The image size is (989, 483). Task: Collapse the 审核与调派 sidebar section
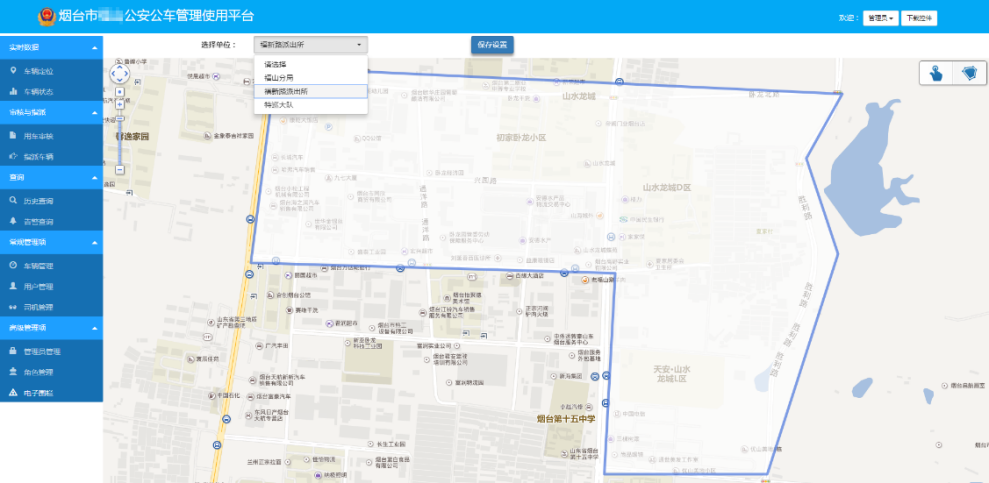[x=94, y=112]
